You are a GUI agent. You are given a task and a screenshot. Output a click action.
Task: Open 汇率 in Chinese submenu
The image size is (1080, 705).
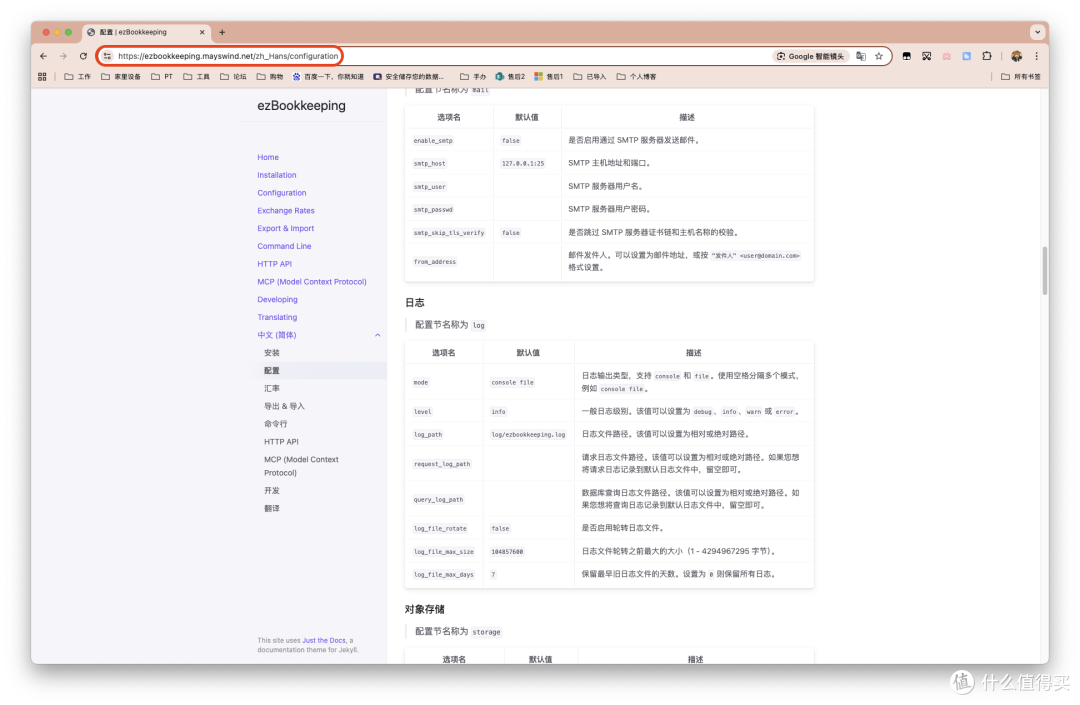[x=272, y=389]
